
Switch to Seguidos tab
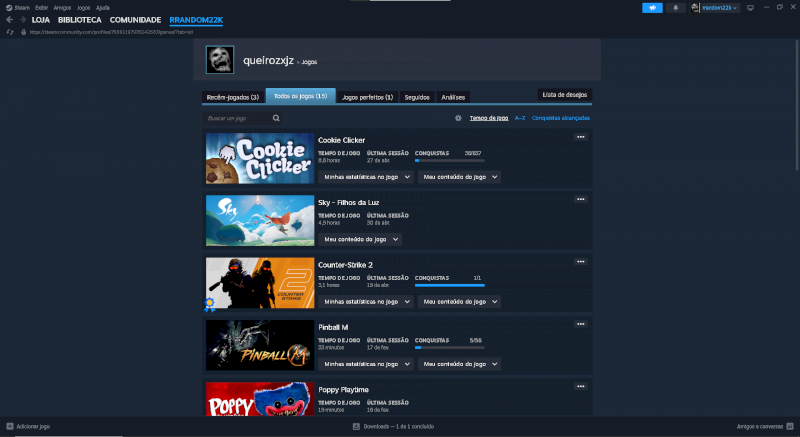click(417, 97)
